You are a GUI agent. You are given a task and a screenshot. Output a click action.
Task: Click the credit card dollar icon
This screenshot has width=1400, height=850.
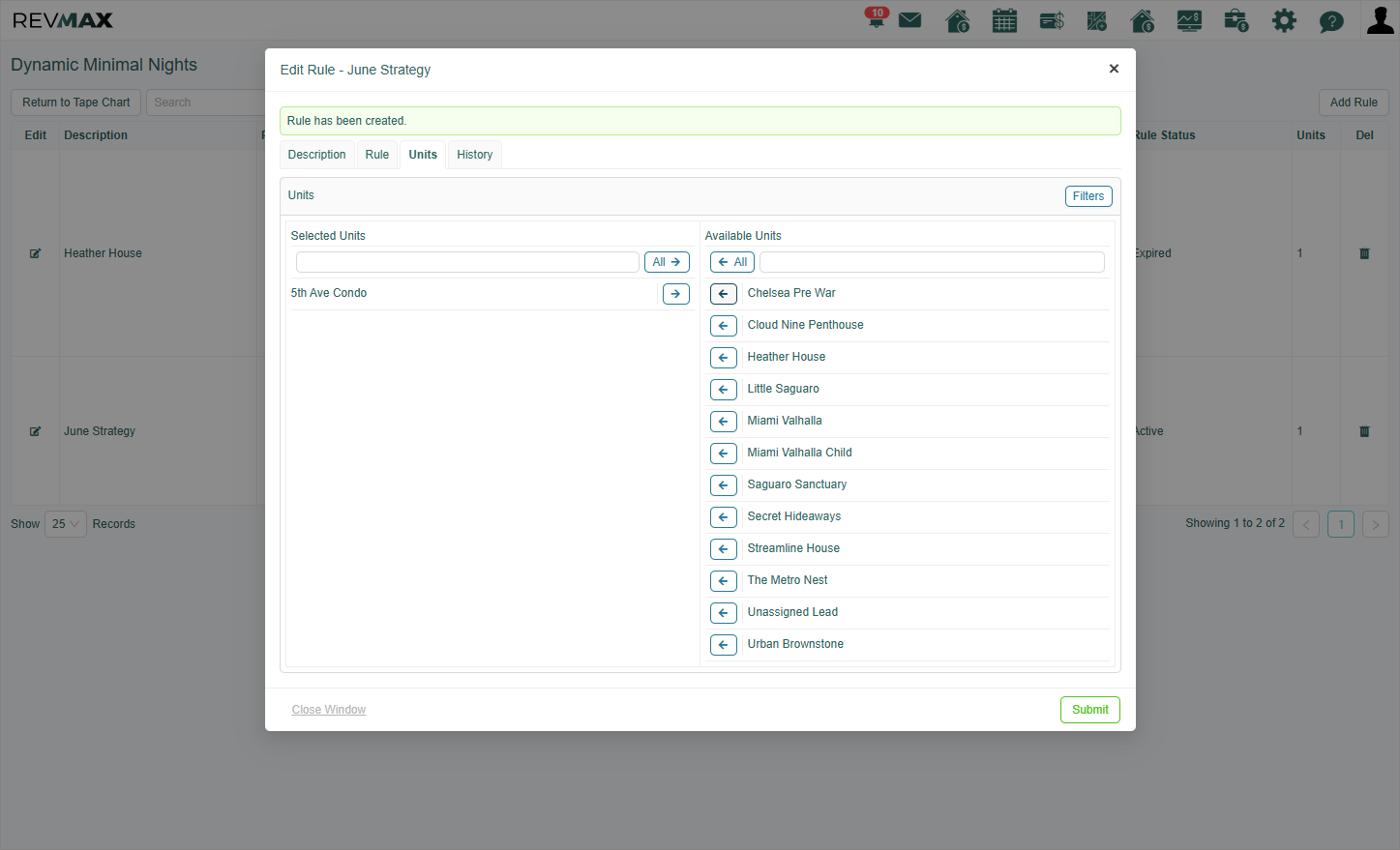pyautogui.click(x=1052, y=20)
